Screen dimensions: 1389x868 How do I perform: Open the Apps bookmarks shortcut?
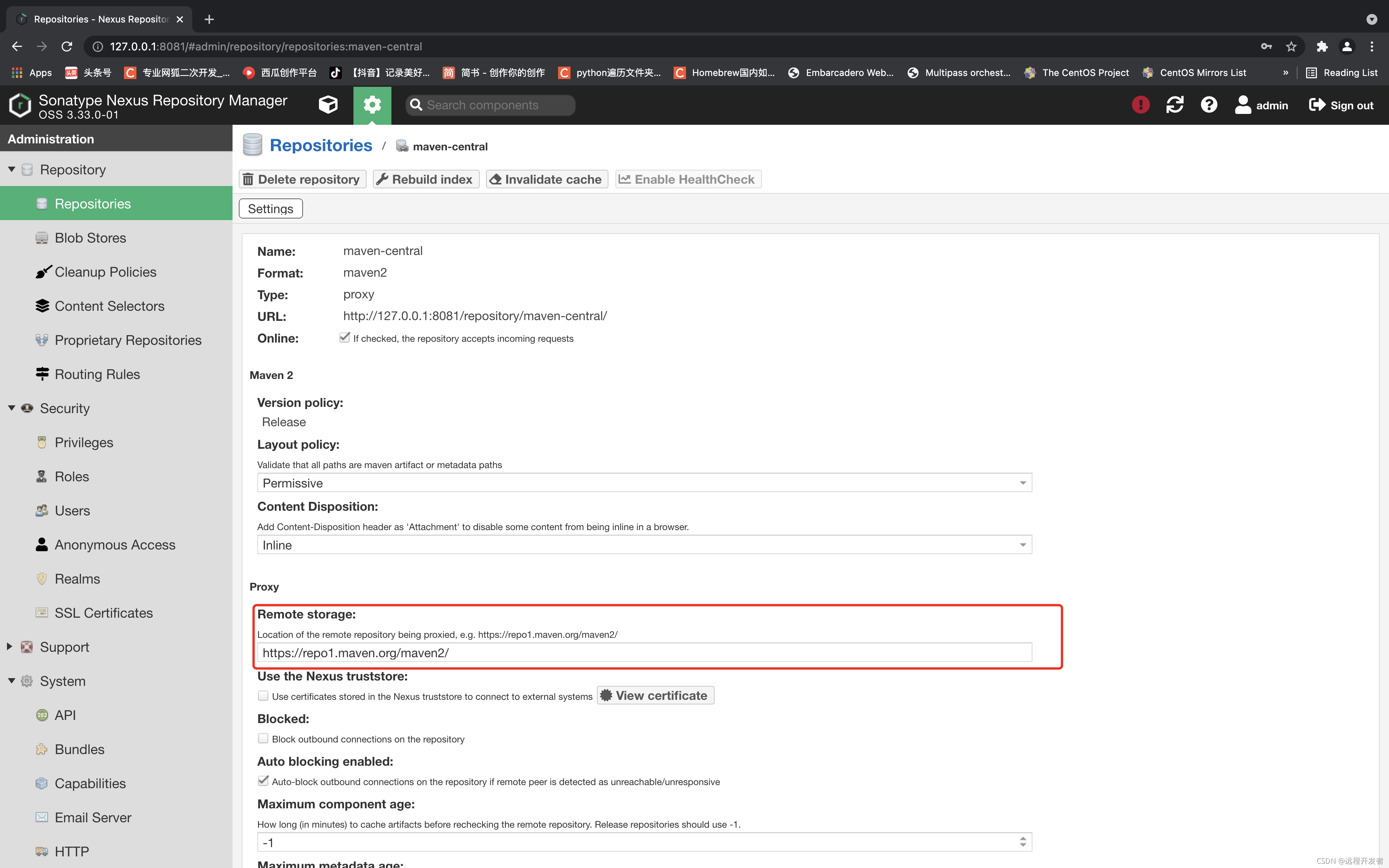click(32, 73)
